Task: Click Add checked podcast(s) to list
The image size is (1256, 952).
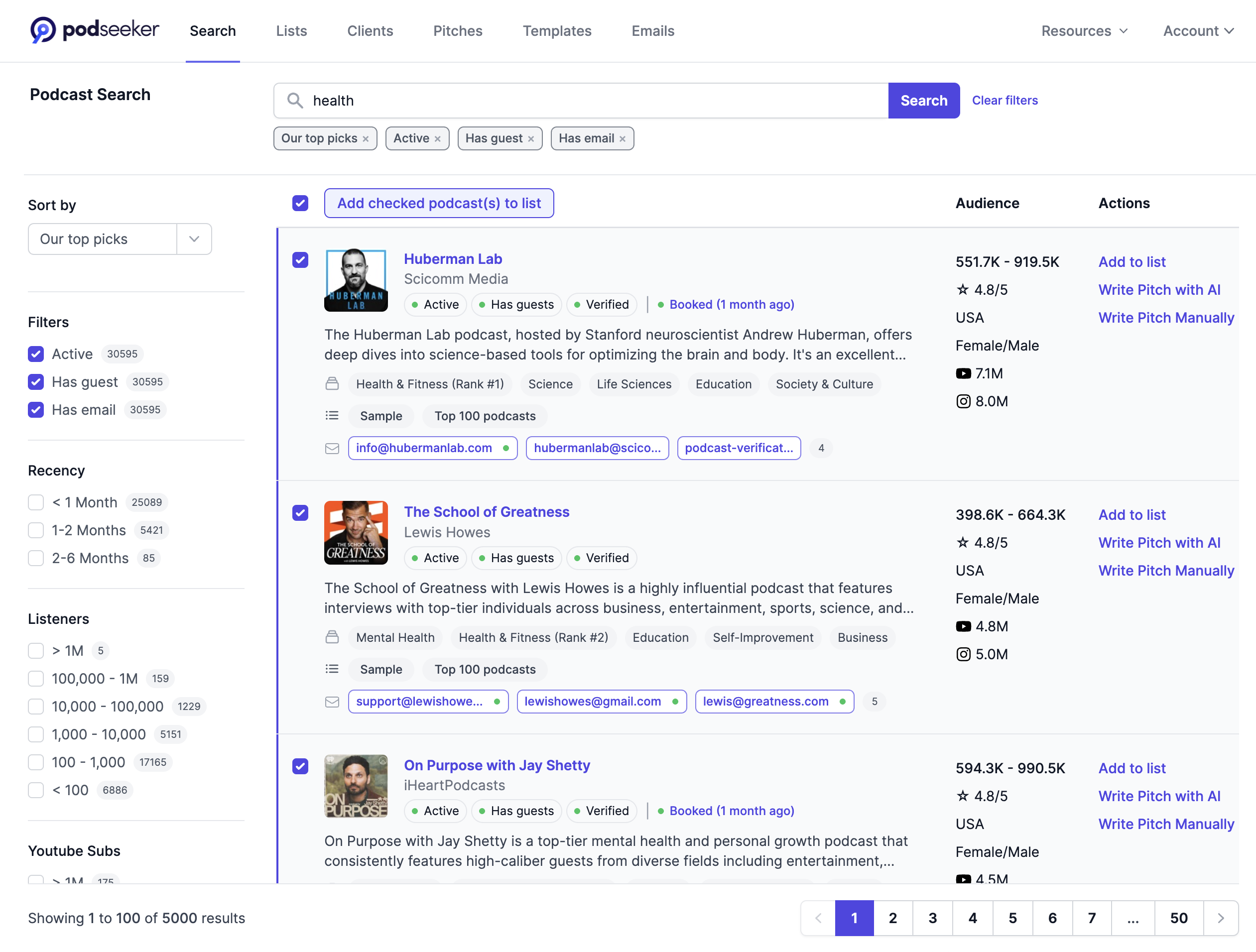Action: tap(439, 203)
